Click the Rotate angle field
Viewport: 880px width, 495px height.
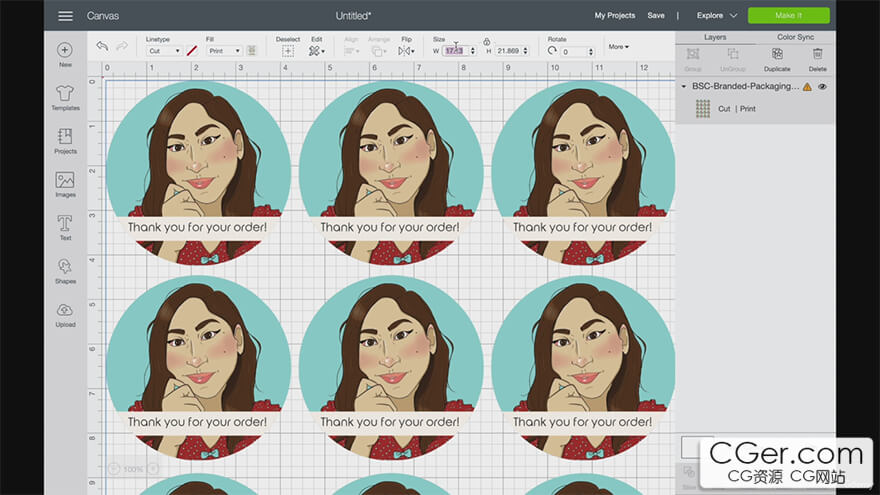[574, 52]
